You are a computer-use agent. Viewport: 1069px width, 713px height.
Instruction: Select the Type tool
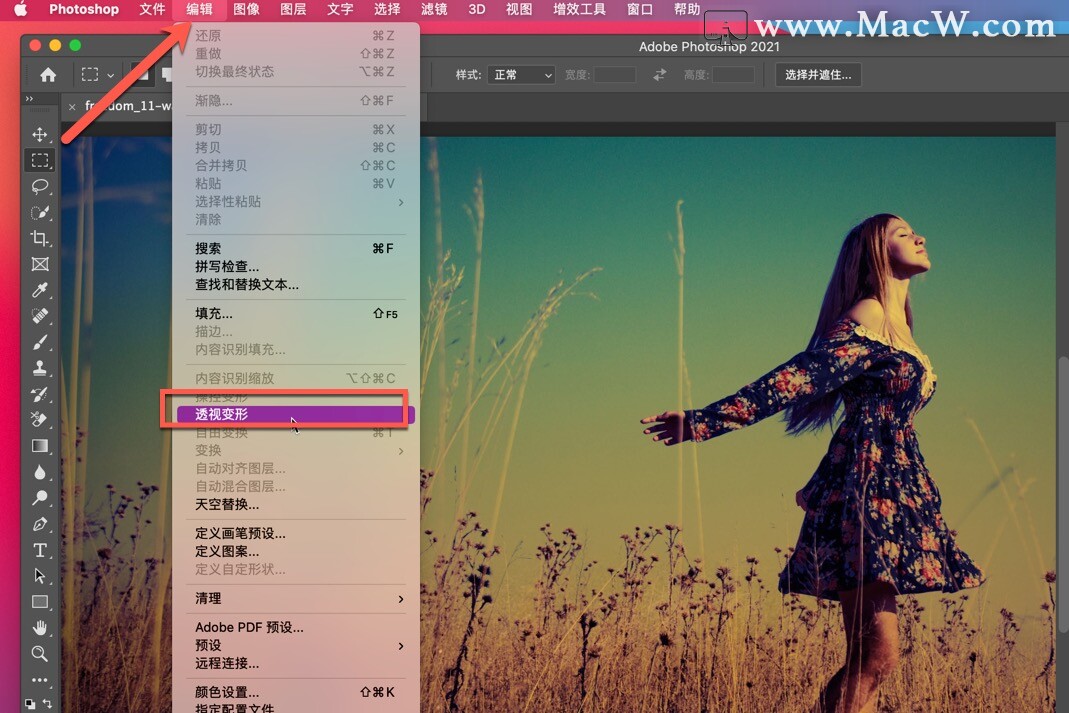pos(40,549)
